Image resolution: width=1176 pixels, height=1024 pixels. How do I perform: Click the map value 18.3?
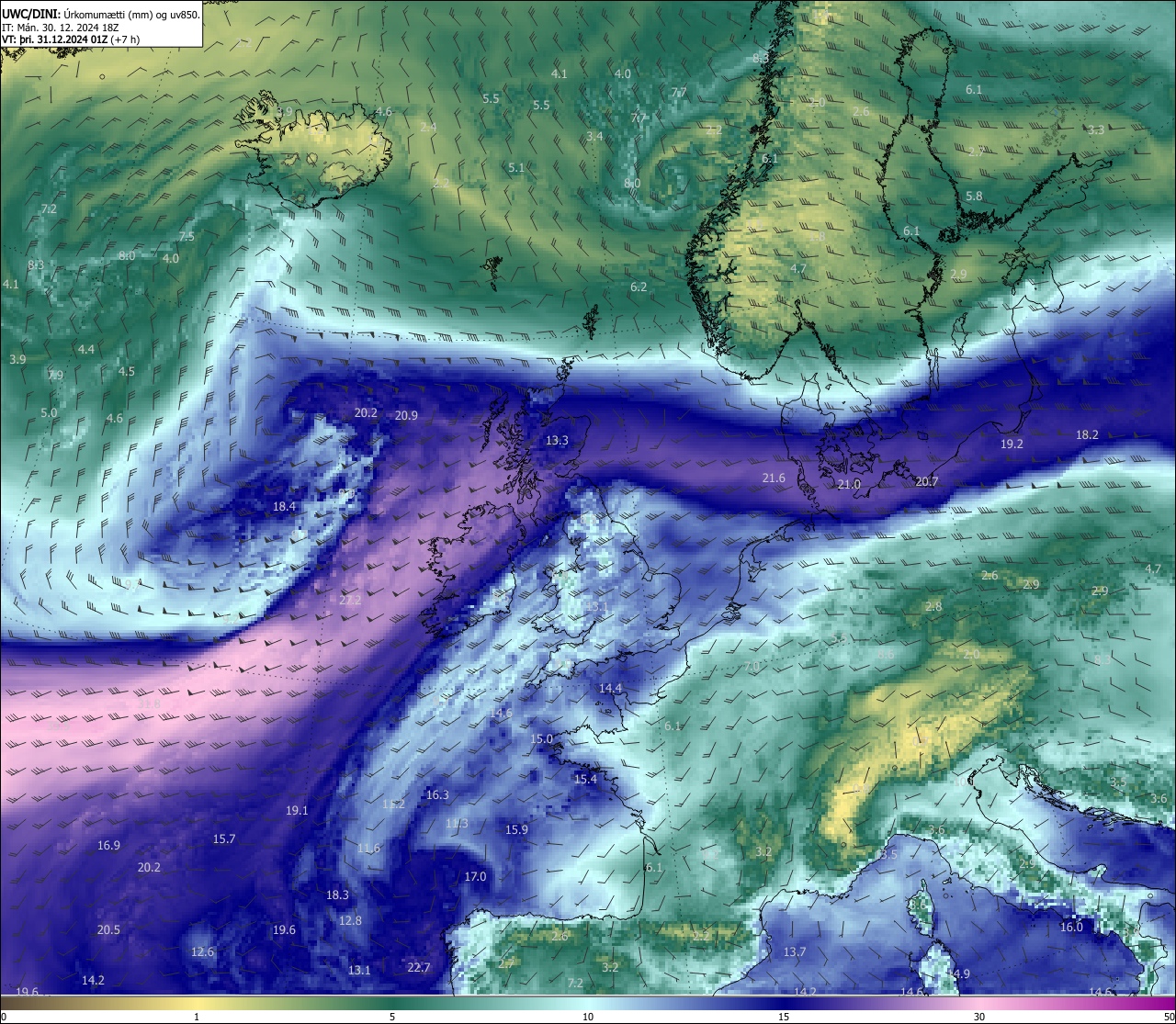[x=337, y=895]
